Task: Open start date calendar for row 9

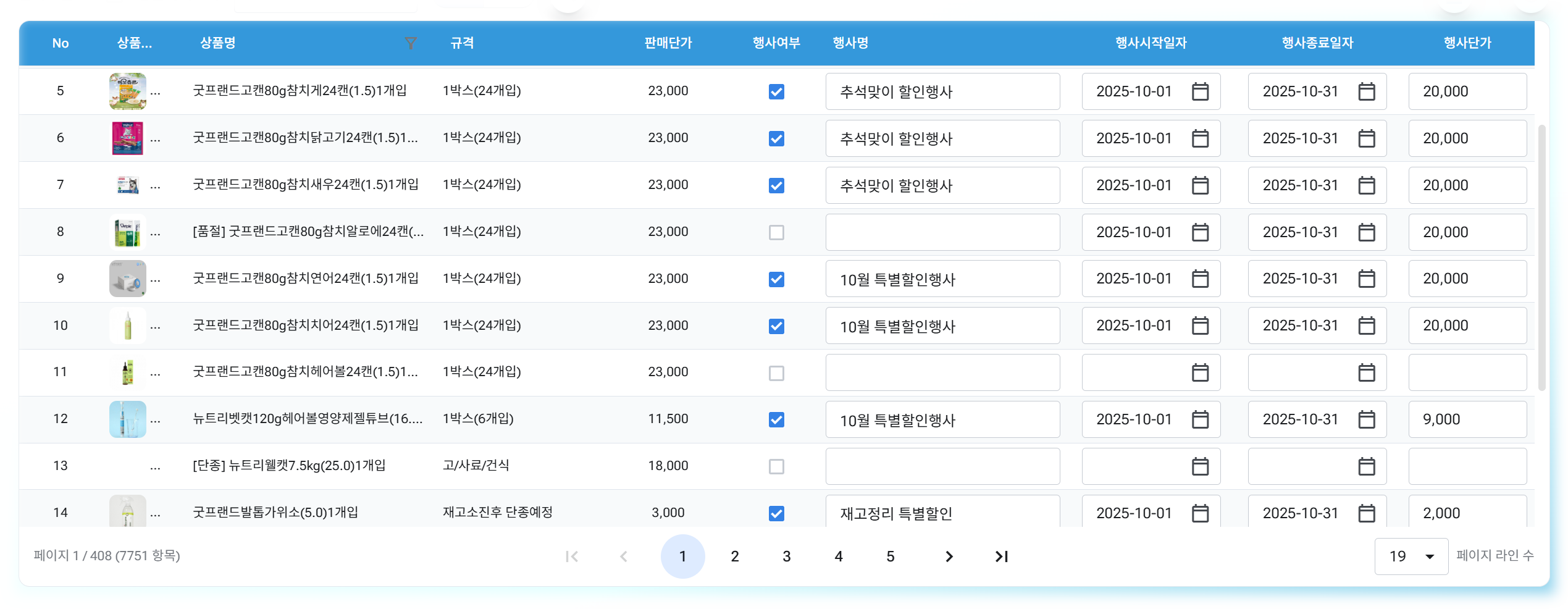Action: tap(1199, 279)
